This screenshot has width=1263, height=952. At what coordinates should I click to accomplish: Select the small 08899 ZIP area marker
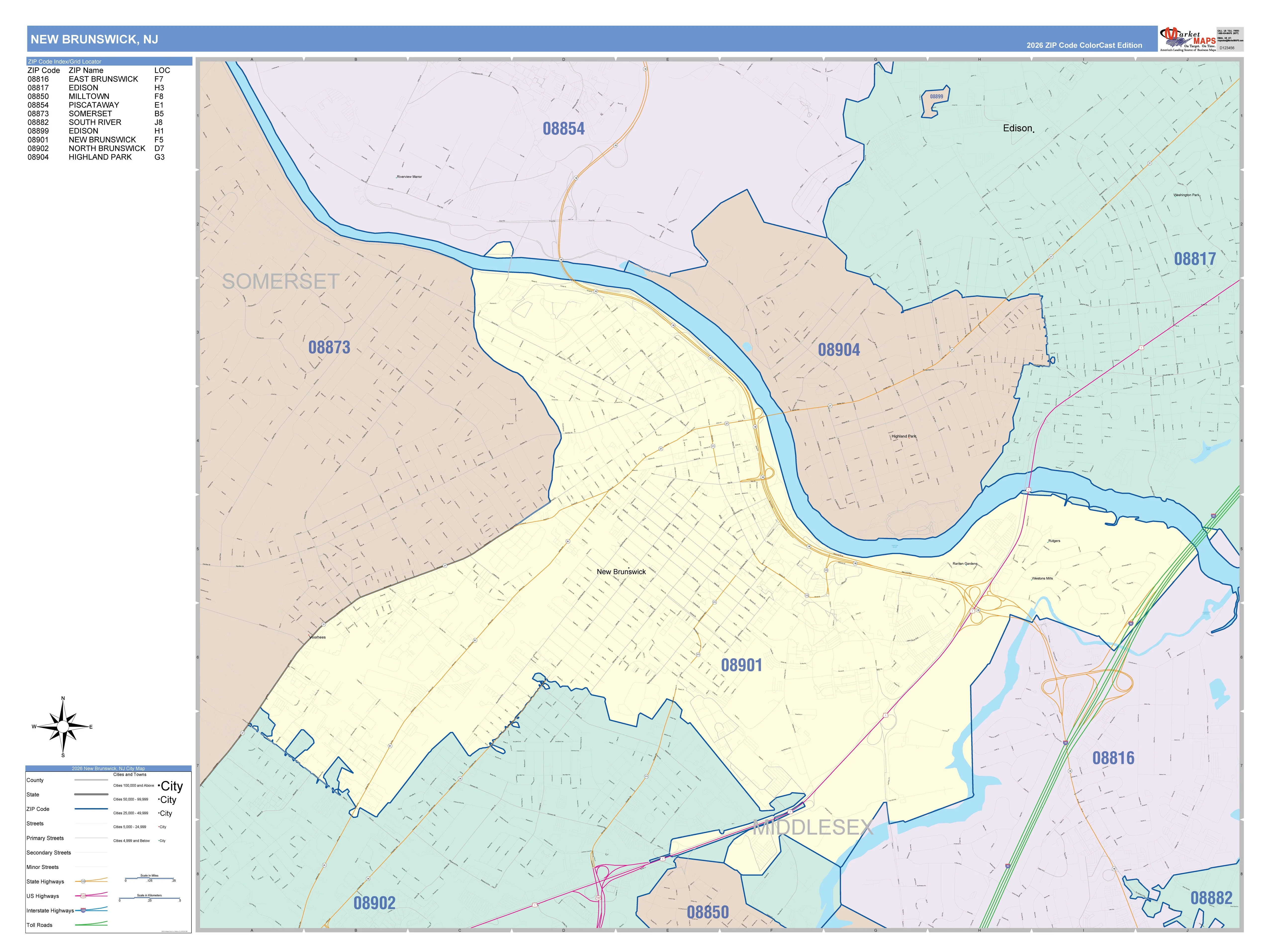coord(936,96)
